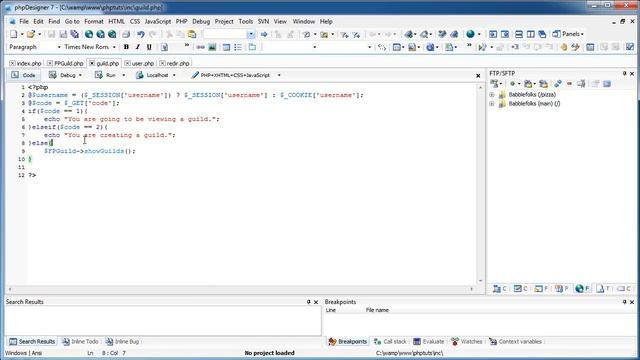Image resolution: width=640 pixels, height=360 pixels.
Task: Insert a hyperlink with the link icon
Action: coord(200,47)
